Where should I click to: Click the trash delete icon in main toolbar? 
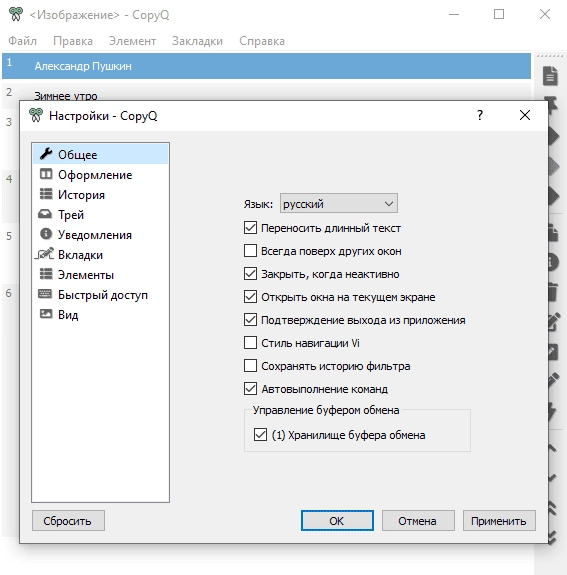553,292
